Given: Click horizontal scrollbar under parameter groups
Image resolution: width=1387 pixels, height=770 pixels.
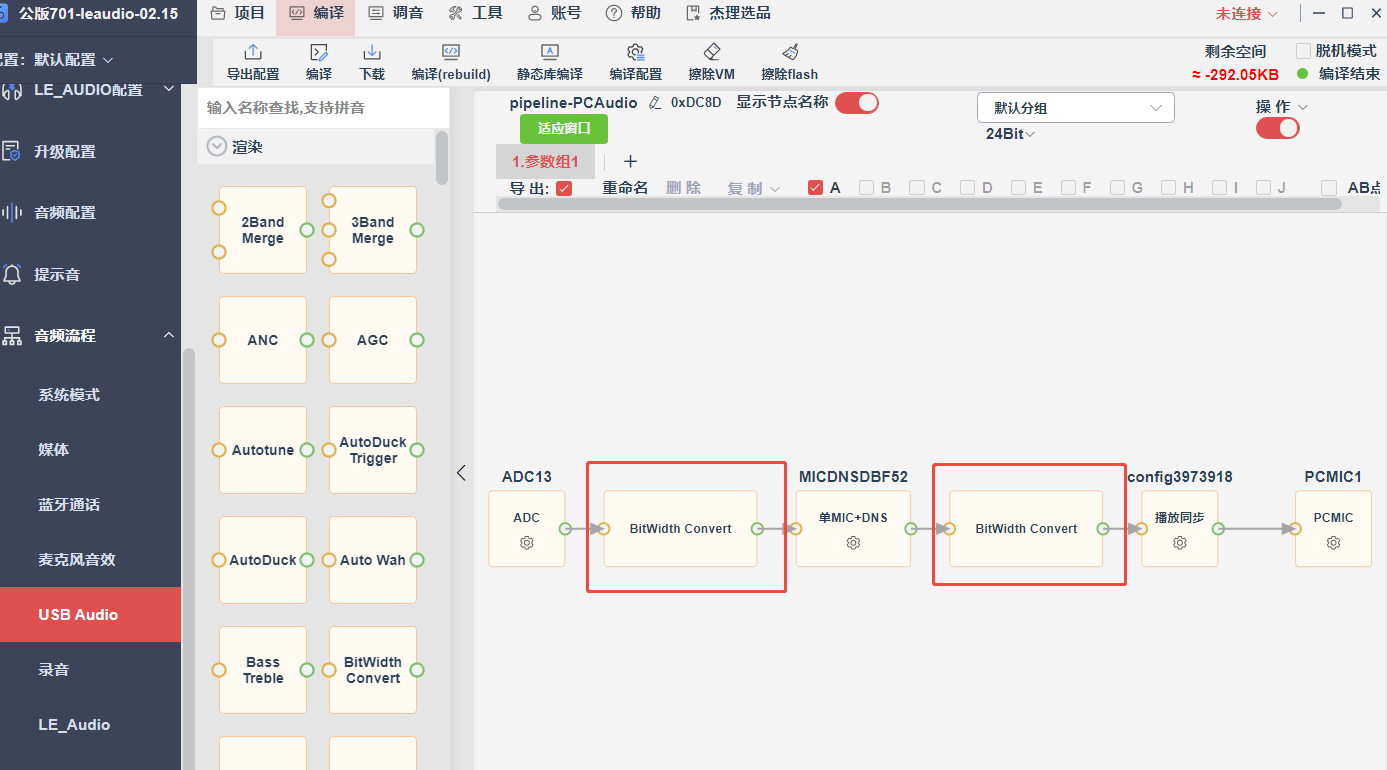Looking at the screenshot, I should (920, 204).
